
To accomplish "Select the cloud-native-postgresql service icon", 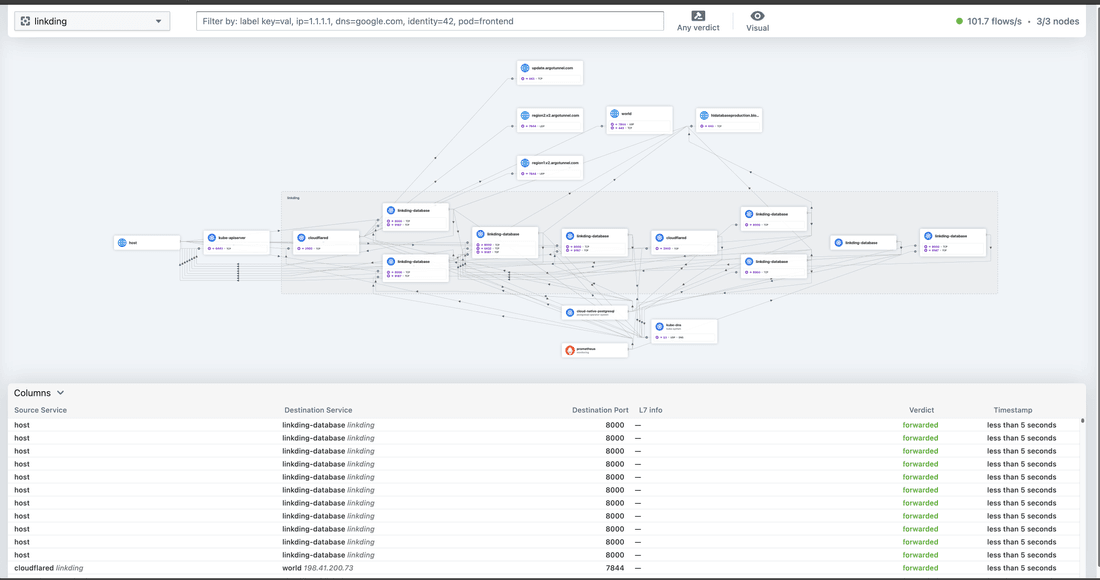I will click(x=569, y=312).
